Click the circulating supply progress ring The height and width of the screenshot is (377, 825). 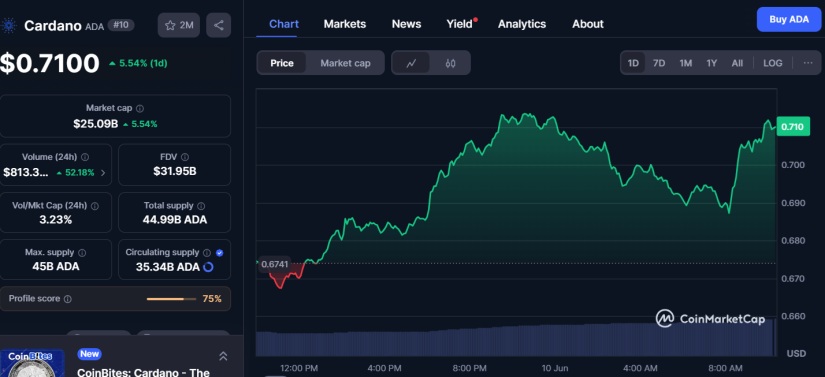[x=208, y=267]
